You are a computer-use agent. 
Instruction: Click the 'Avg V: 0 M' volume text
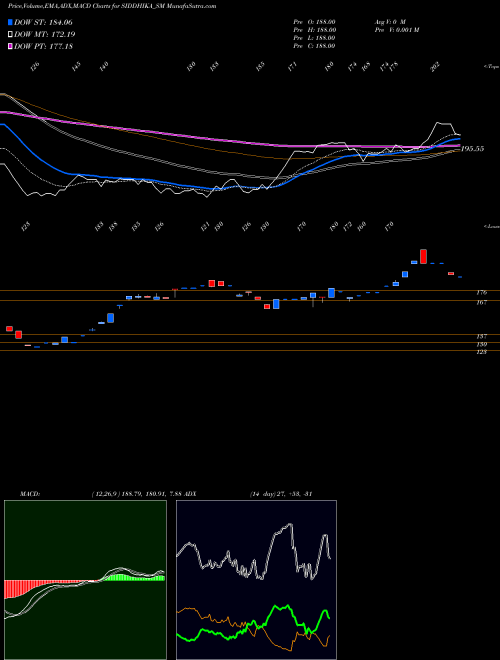point(389,22)
